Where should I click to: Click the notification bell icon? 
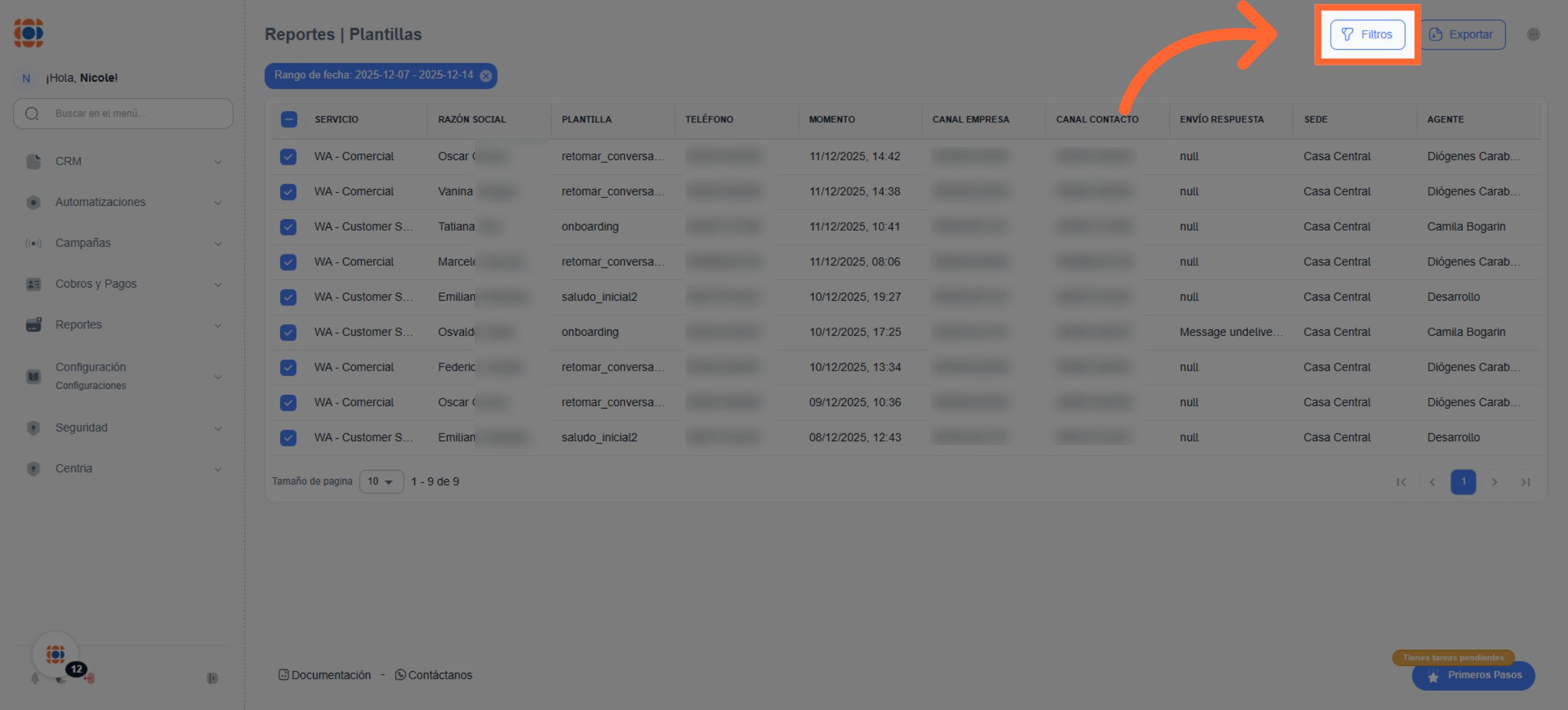click(35, 679)
